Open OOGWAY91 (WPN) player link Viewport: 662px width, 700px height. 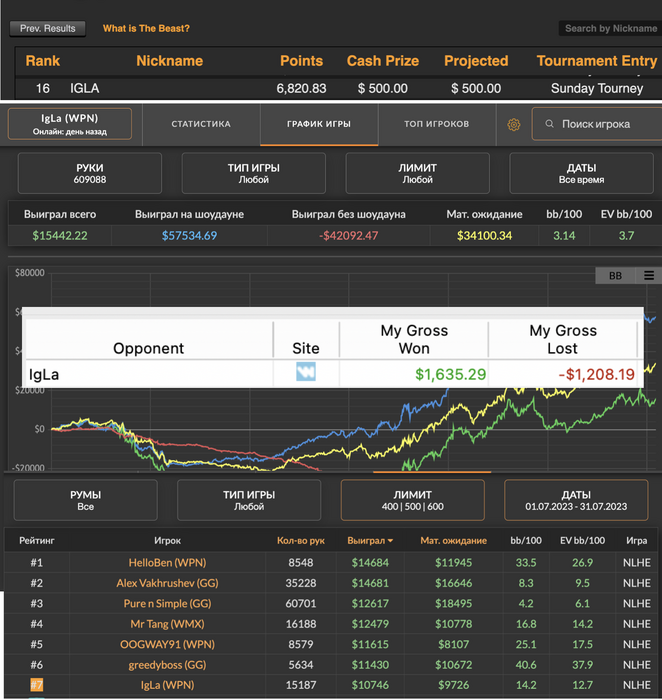[167, 645]
